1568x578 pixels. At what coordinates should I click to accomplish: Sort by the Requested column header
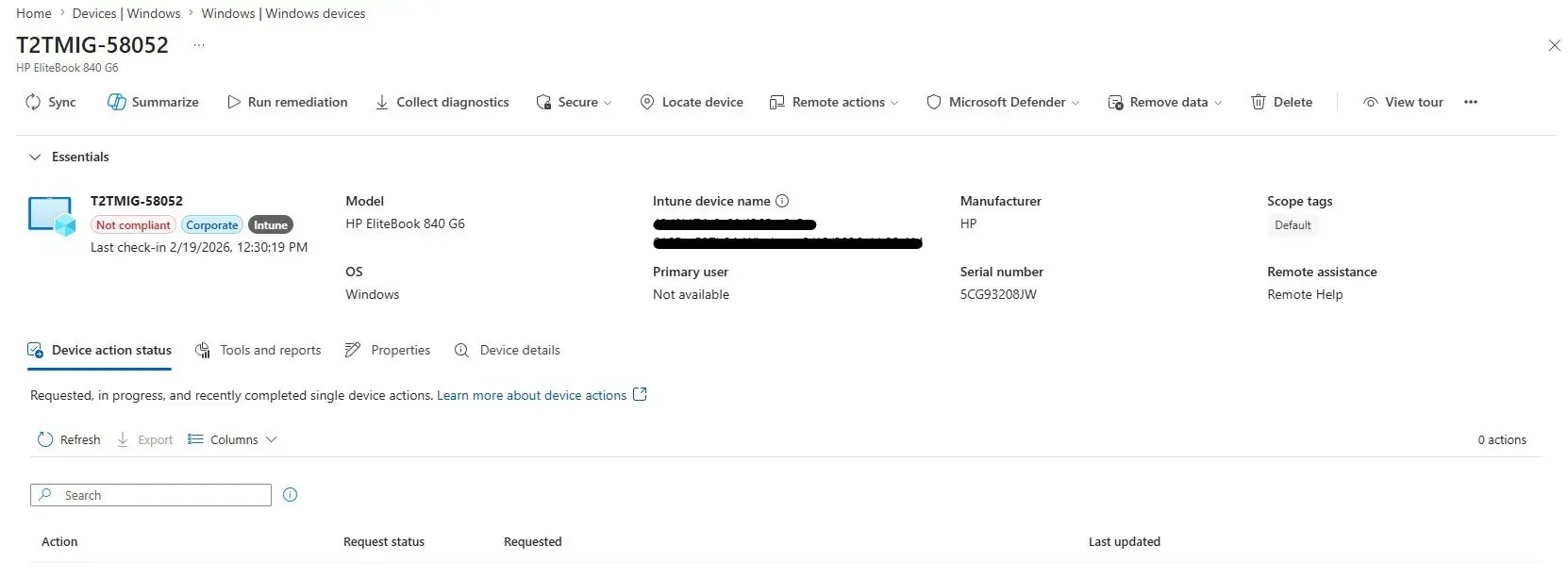[533, 541]
